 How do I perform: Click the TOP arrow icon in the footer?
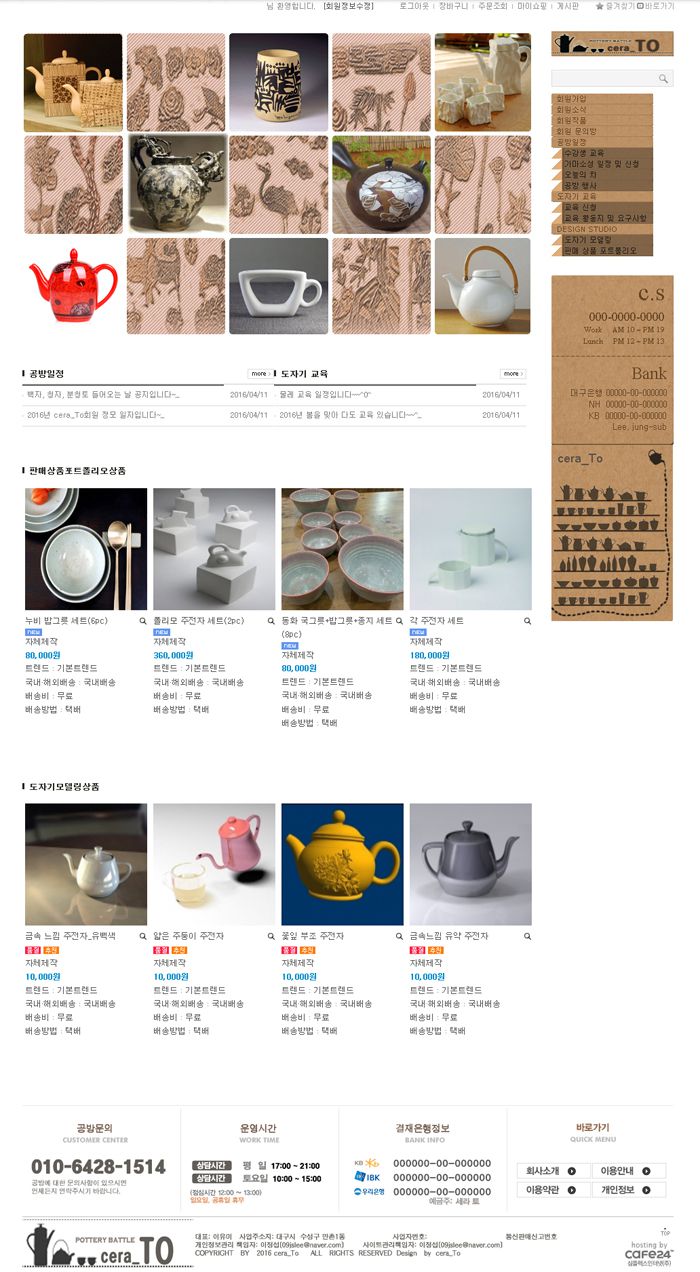665,1231
